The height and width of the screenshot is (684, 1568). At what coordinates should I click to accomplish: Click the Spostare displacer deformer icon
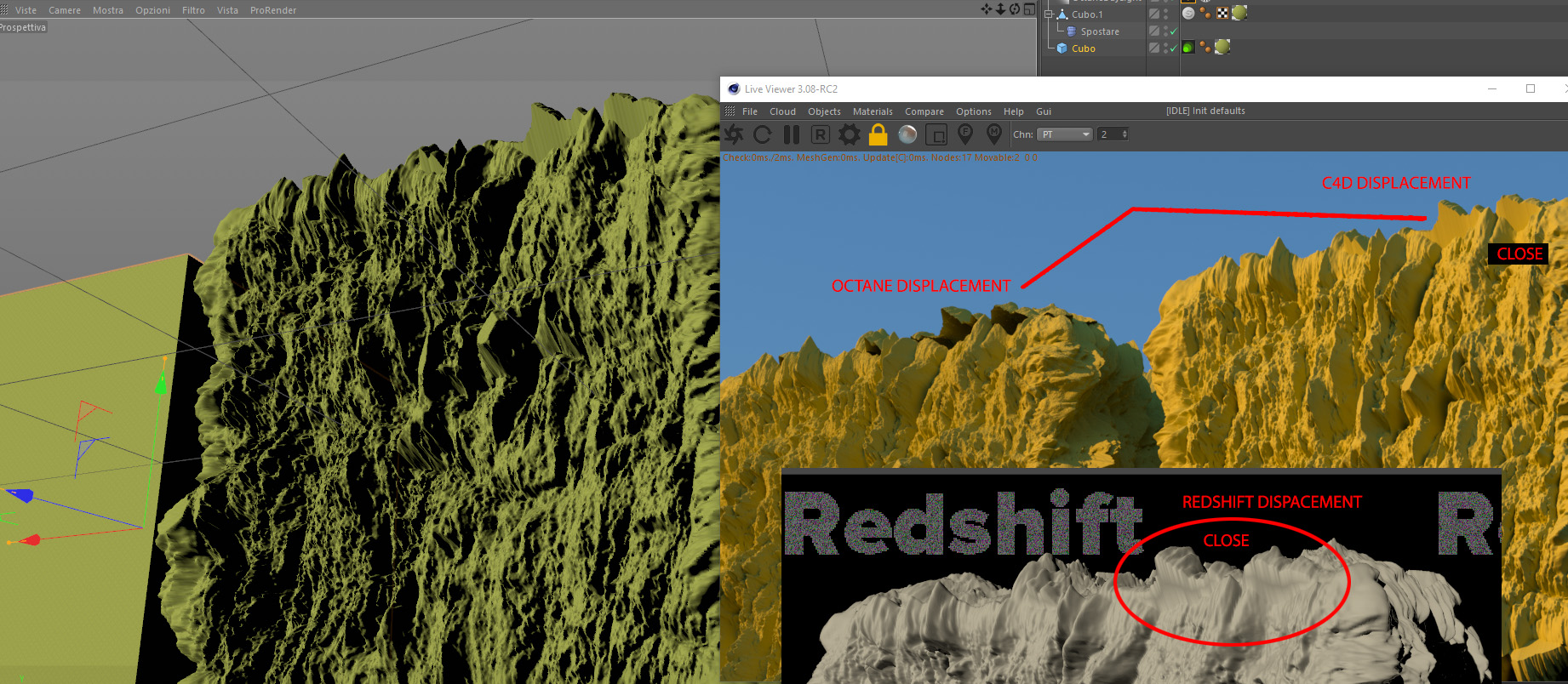pyautogui.click(x=1072, y=31)
